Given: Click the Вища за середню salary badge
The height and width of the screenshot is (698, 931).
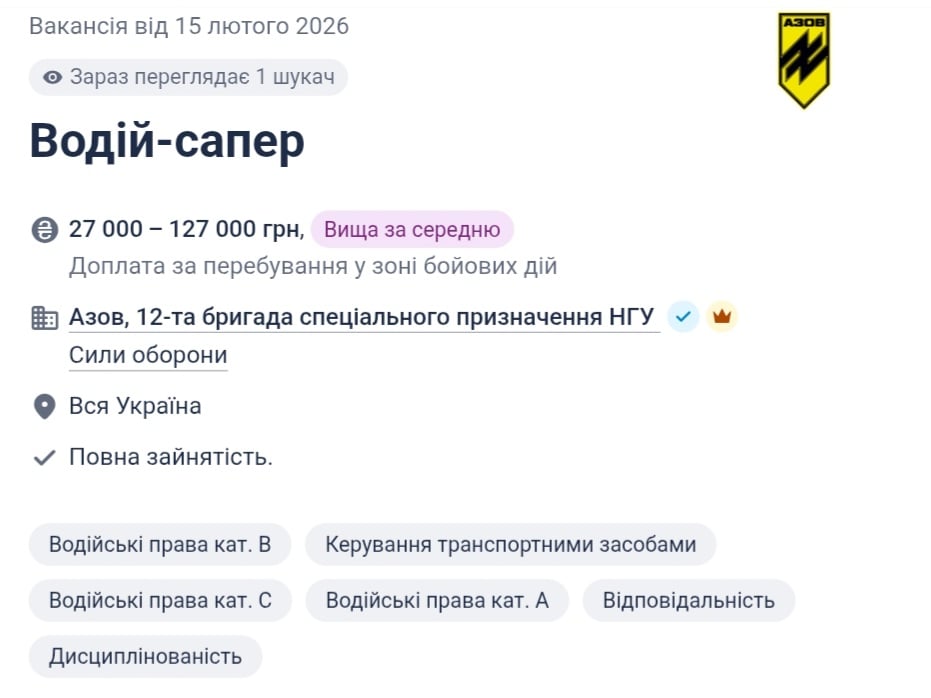Looking at the screenshot, I should (410, 229).
